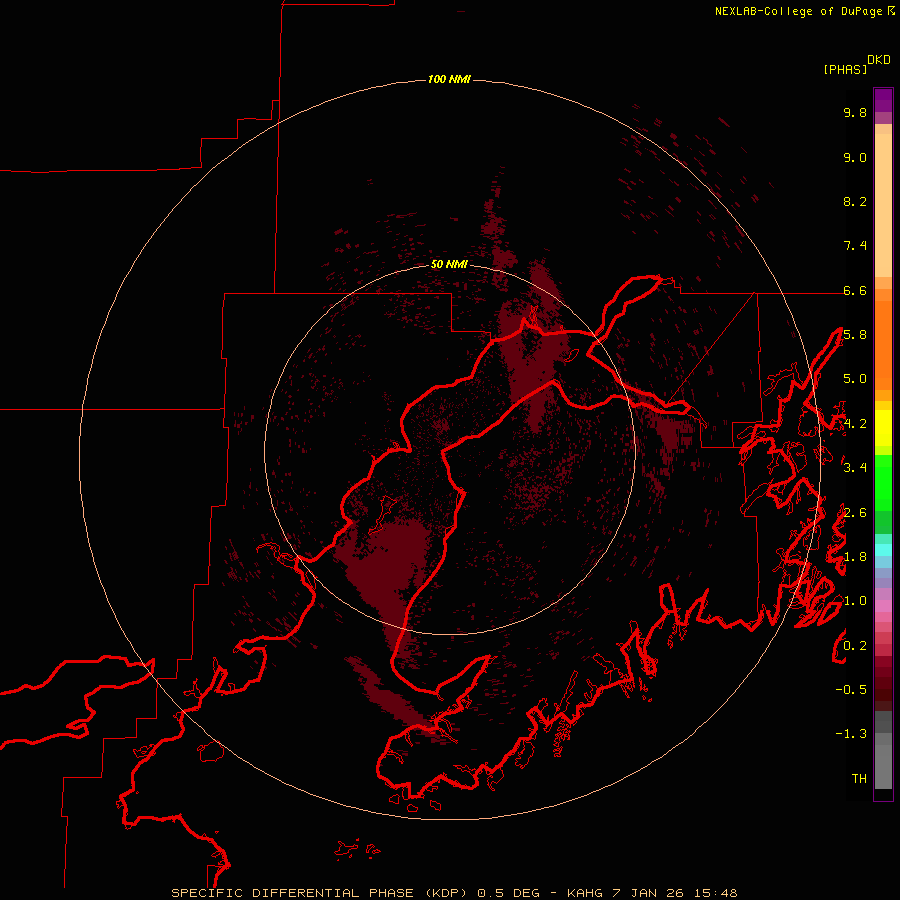Viewport: 900px width, 900px height.
Task: Select the gray bottom color bar segment
Action: [x=883, y=766]
